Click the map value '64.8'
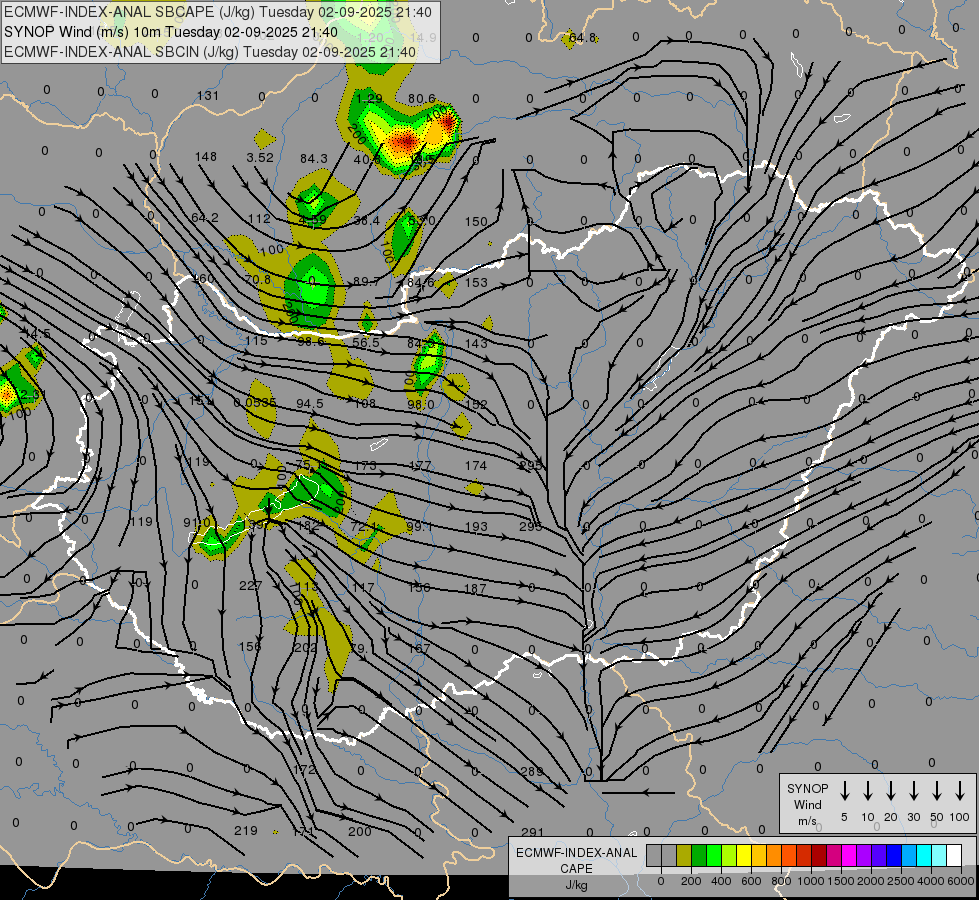 pyautogui.click(x=583, y=38)
